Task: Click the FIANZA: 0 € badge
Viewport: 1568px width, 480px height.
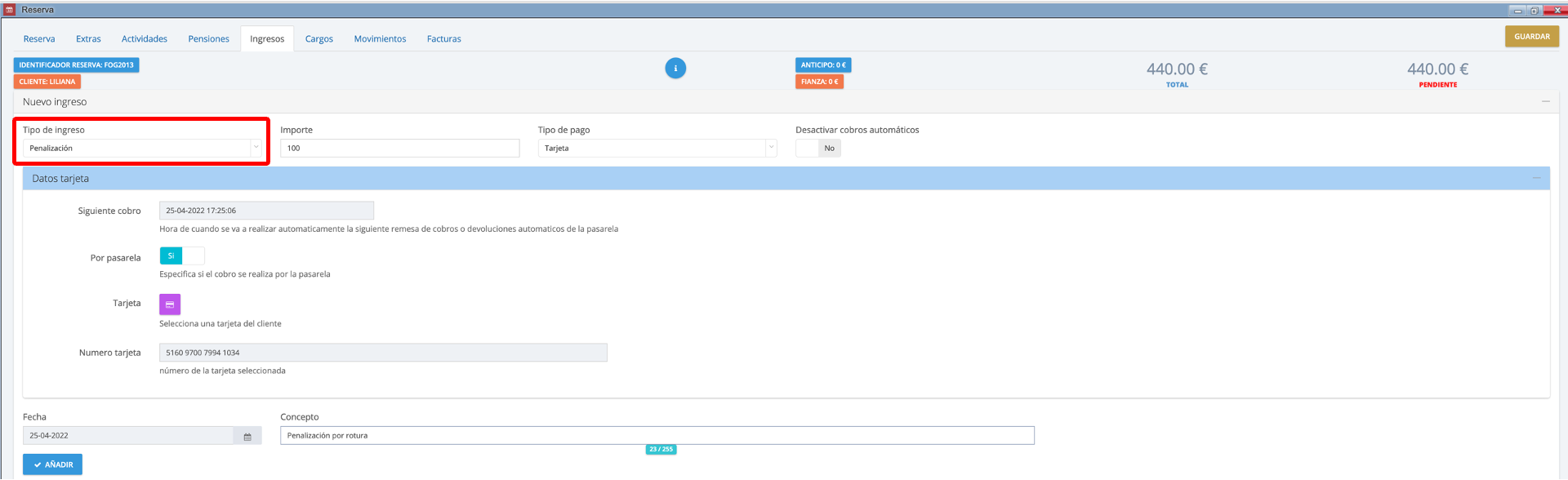Action: pos(819,82)
